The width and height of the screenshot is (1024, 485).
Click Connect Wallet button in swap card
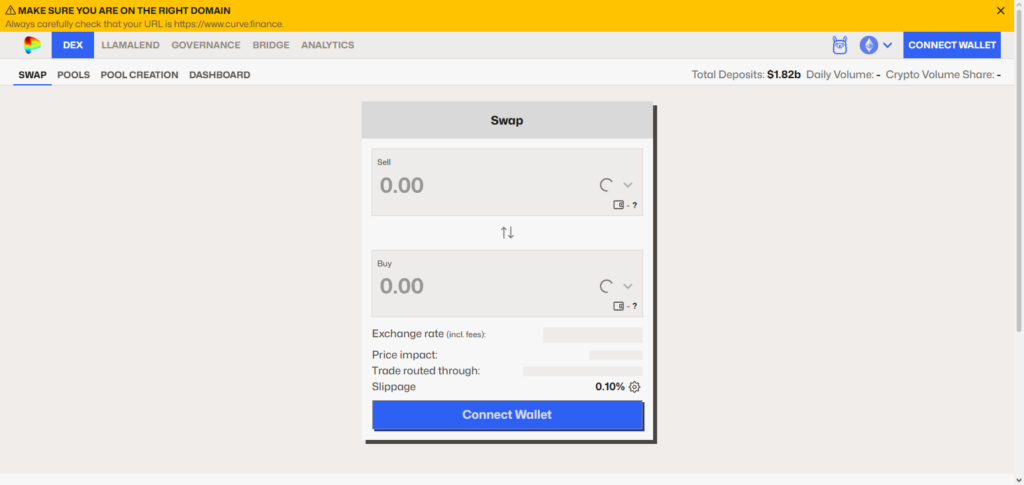point(507,415)
